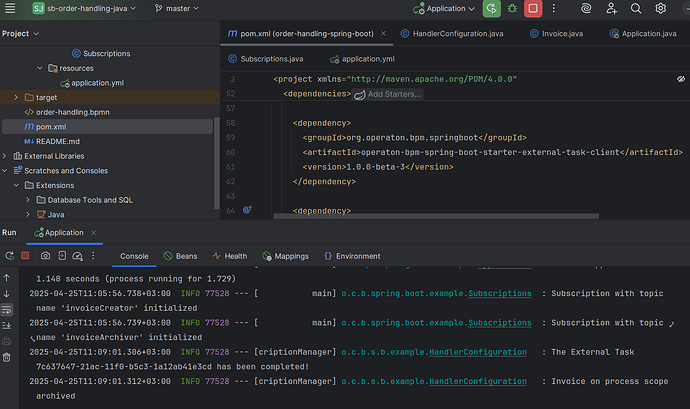Select application.yml in project tree
The height and width of the screenshot is (409, 690).
[92, 83]
